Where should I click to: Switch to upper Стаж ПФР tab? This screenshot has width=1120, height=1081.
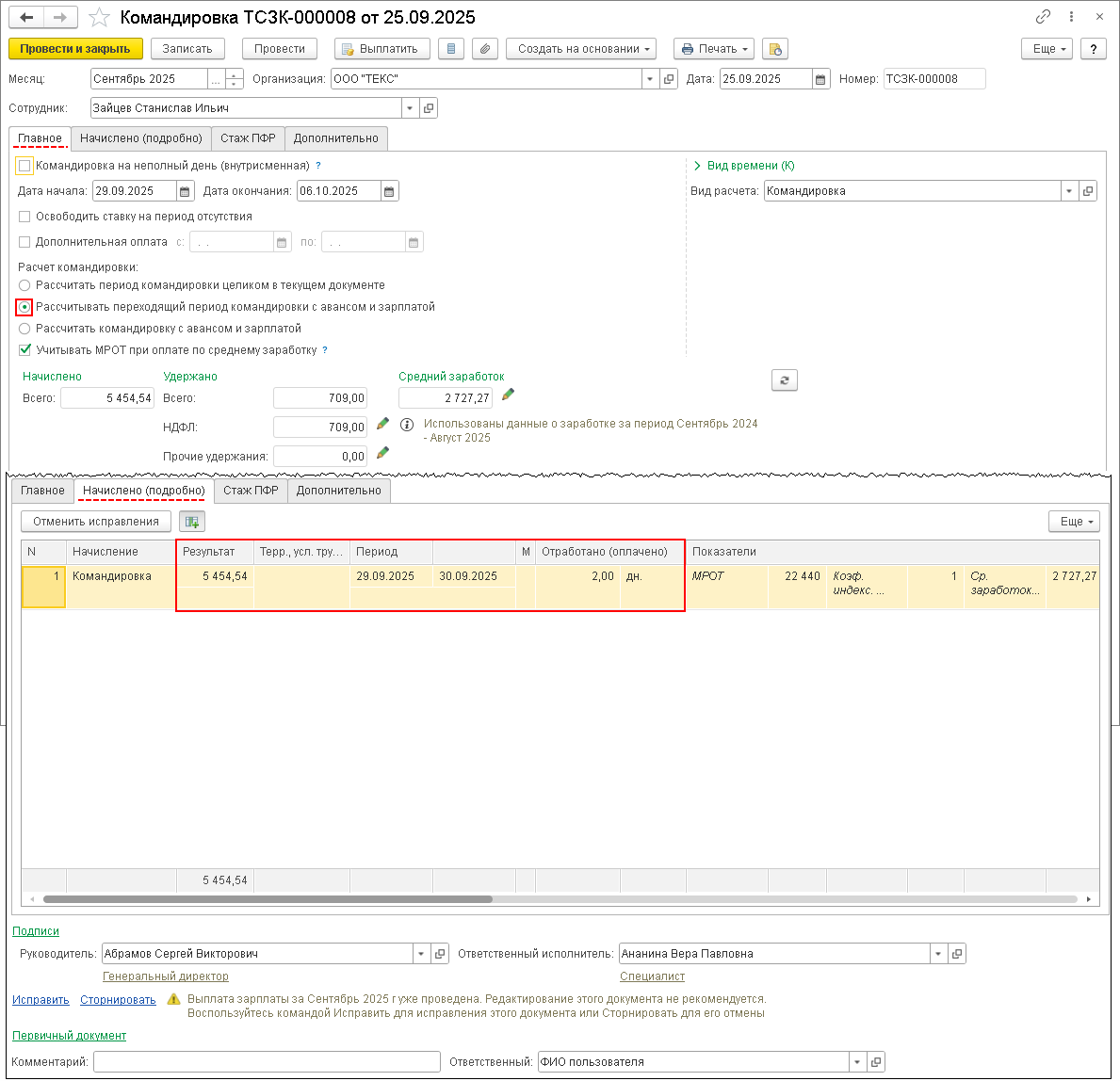pyautogui.click(x=248, y=138)
